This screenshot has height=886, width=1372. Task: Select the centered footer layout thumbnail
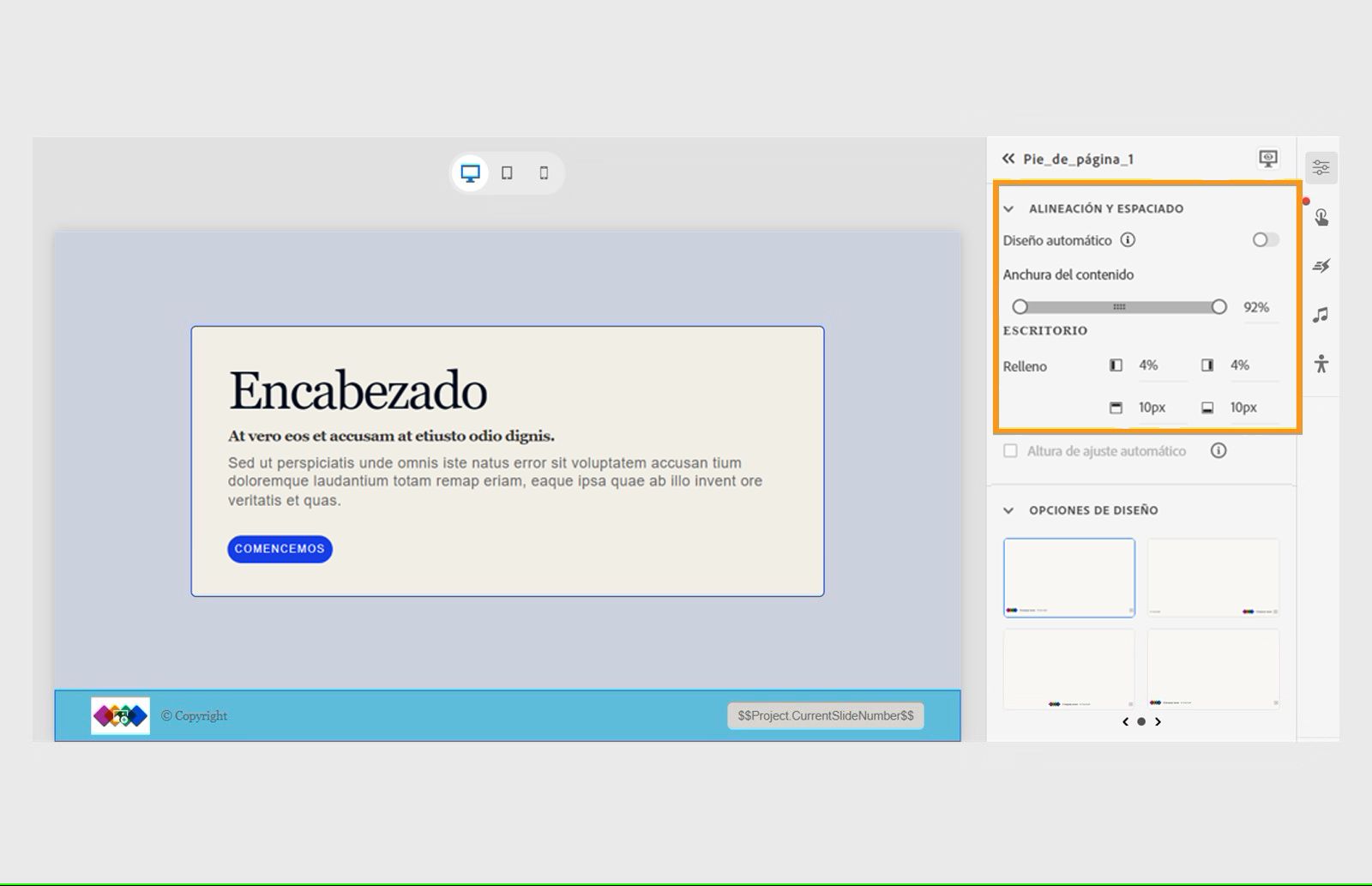[1069, 669]
